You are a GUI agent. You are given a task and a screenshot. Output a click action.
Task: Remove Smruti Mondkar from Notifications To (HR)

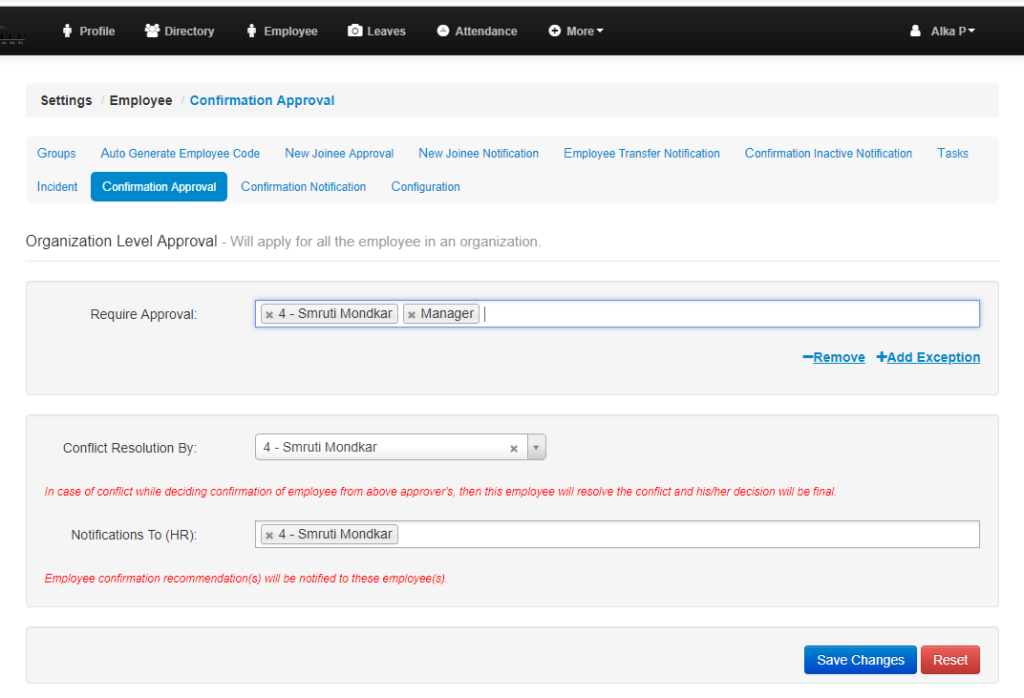(x=268, y=534)
